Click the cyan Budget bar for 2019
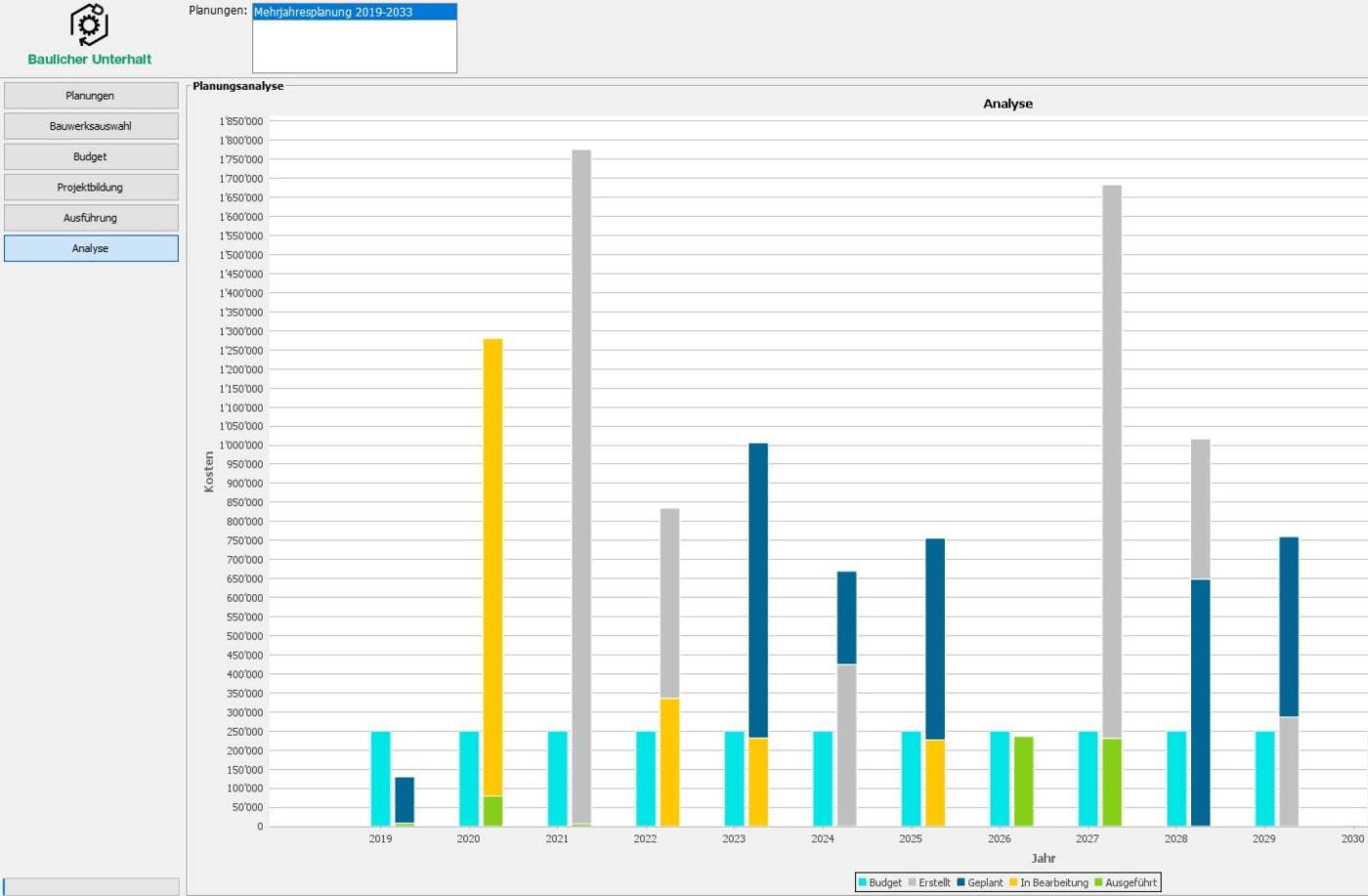Viewport: 1368px width, 896px height. click(x=380, y=779)
